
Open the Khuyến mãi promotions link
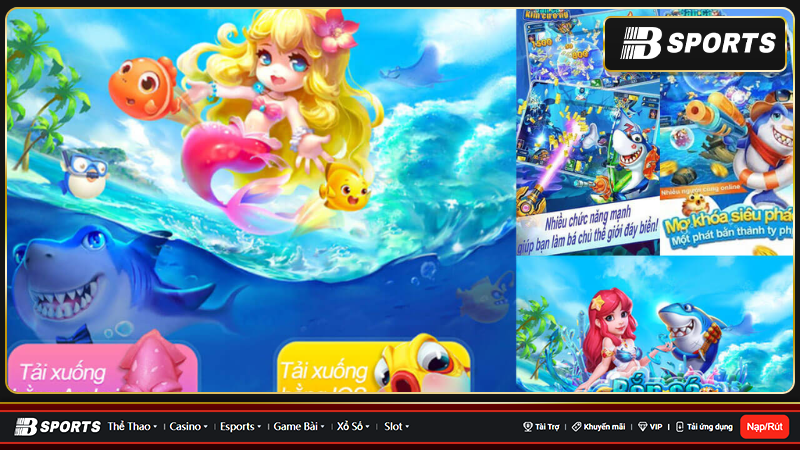tap(604, 427)
